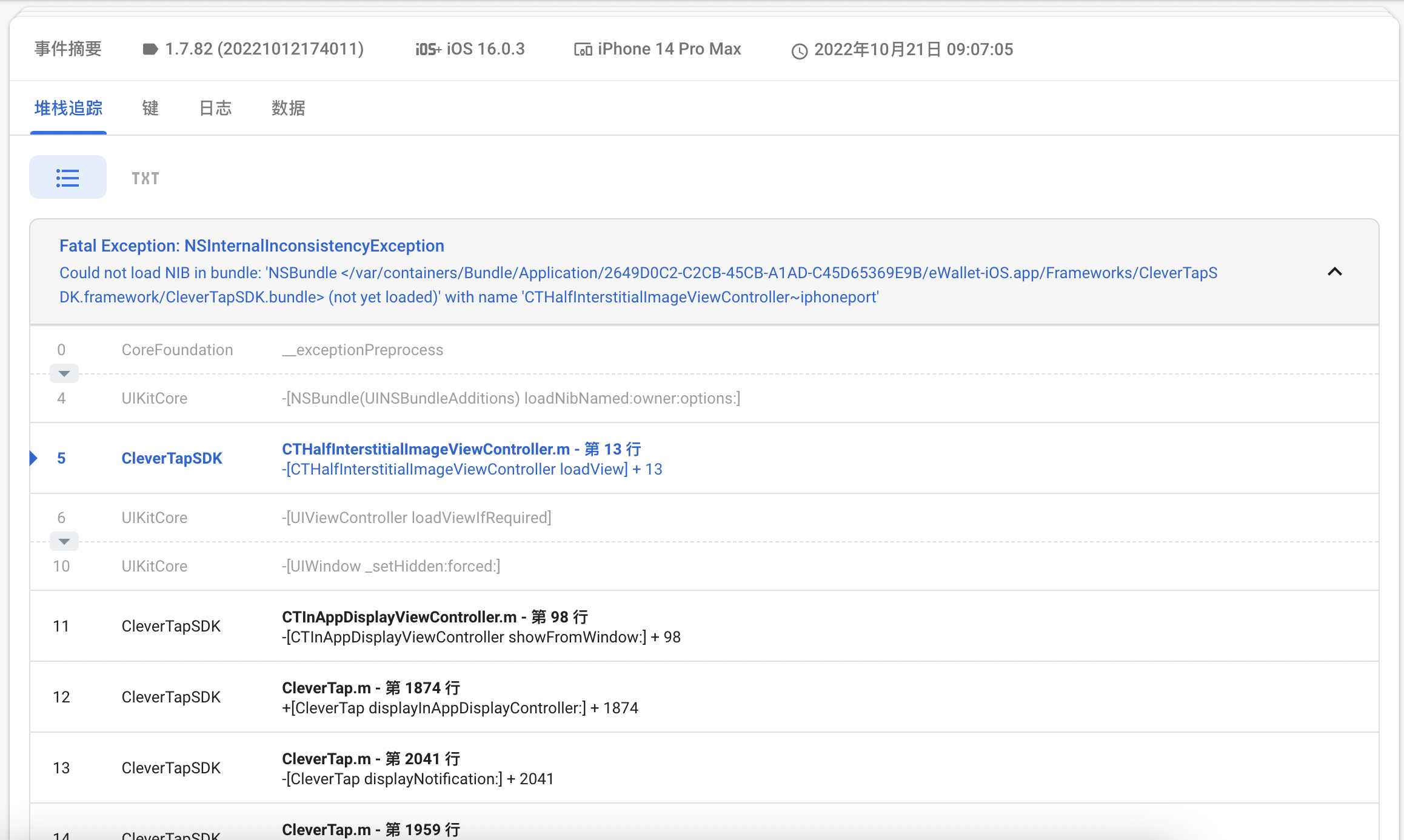Click the version tag icon
The width and height of the screenshot is (1404, 840).
(x=150, y=49)
